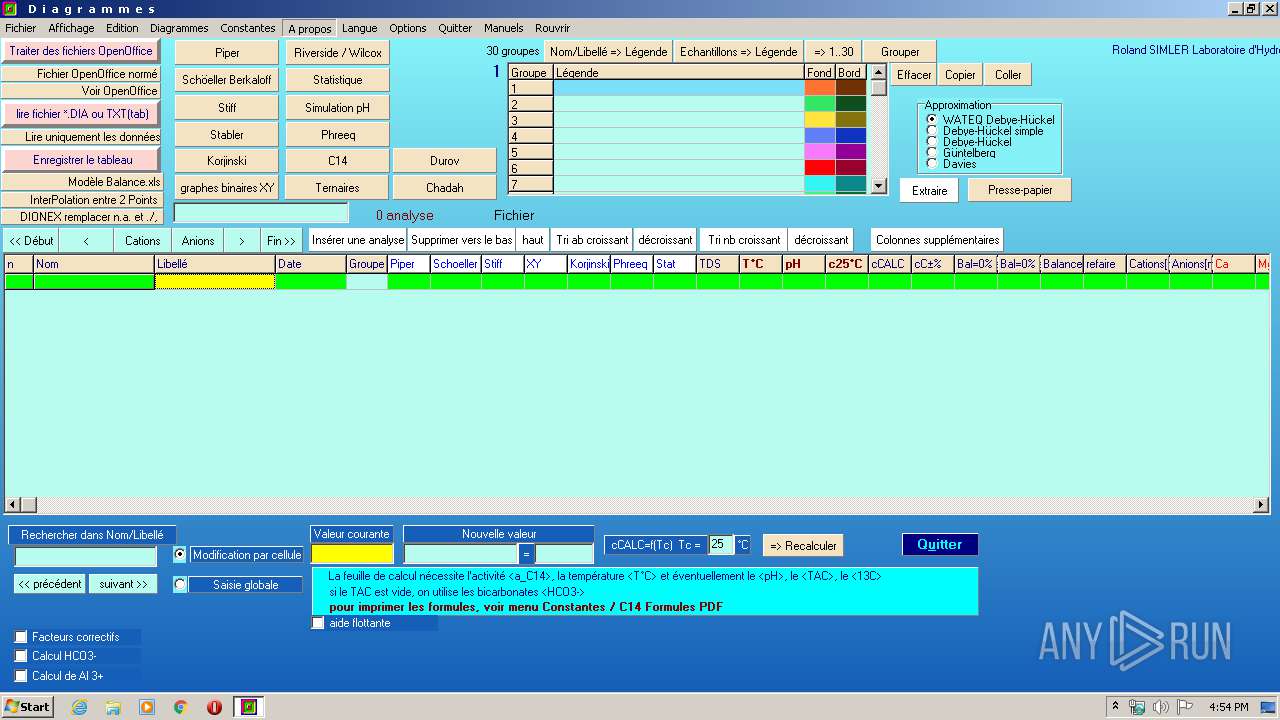
Task: Open the Durov diagram
Action: [445, 160]
